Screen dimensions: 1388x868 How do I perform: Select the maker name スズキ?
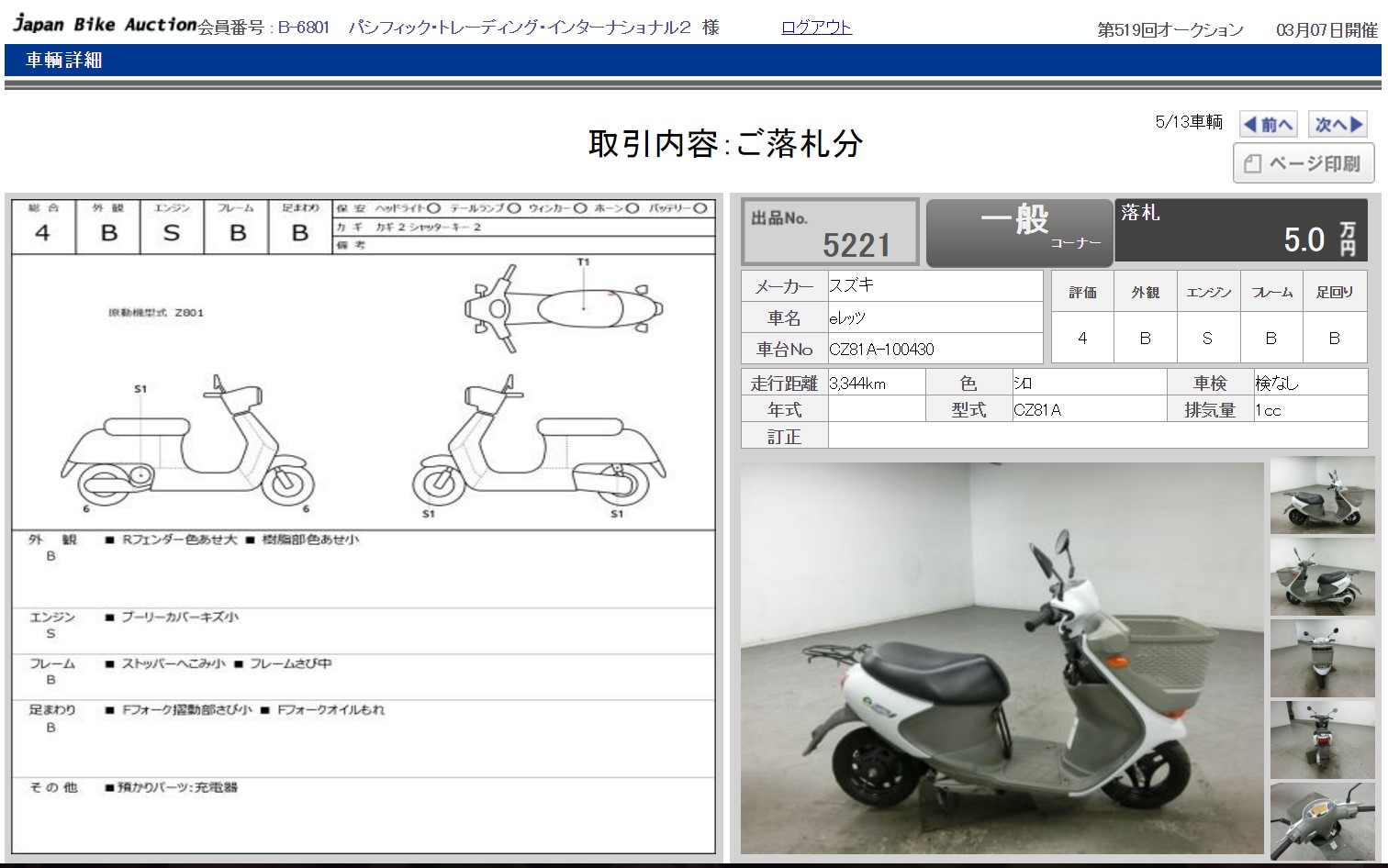[x=851, y=285]
